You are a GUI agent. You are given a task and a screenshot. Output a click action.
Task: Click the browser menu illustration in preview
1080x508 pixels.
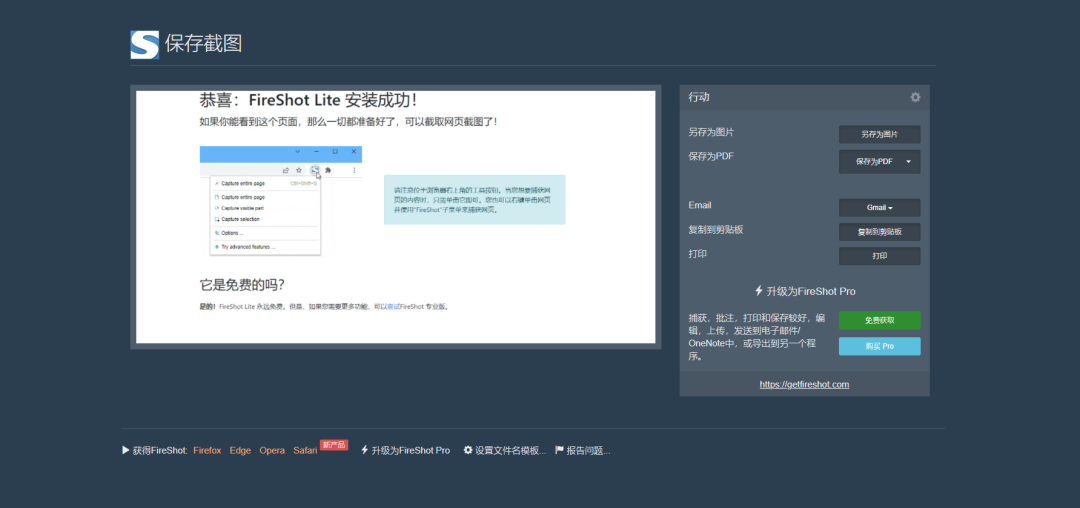click(281, 201)
